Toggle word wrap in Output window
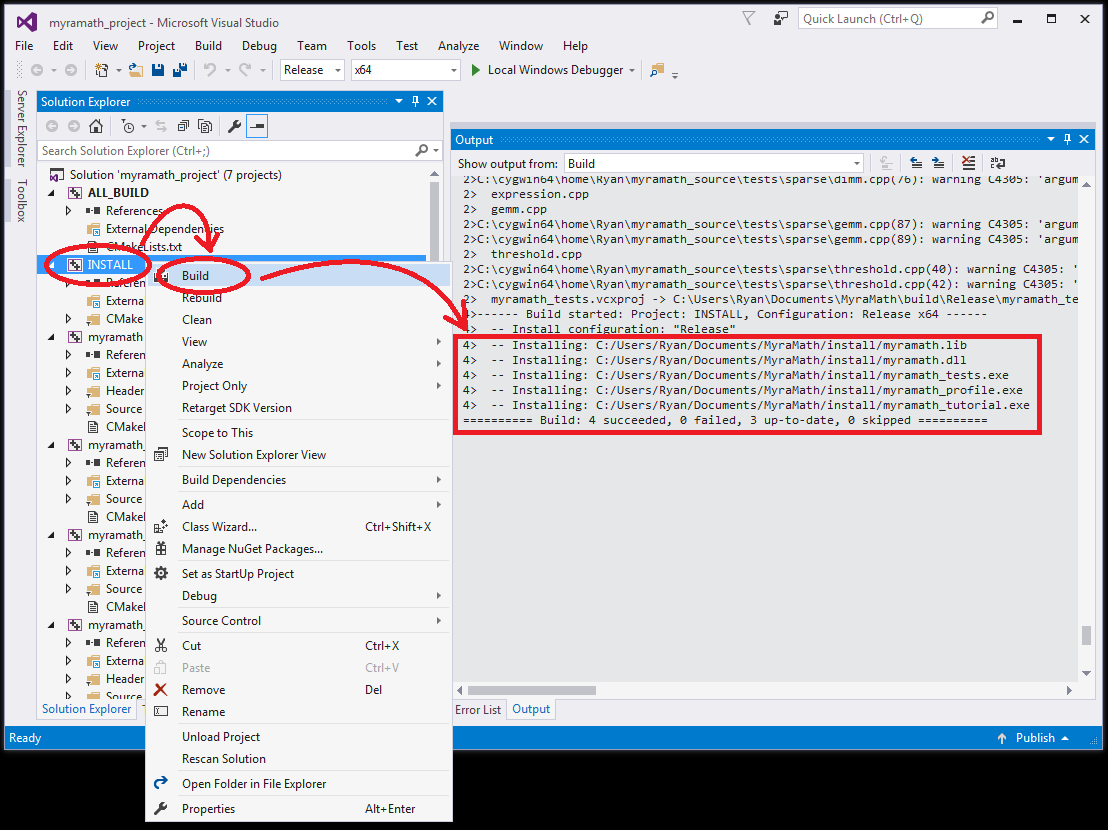 click(x=998, y=164)
